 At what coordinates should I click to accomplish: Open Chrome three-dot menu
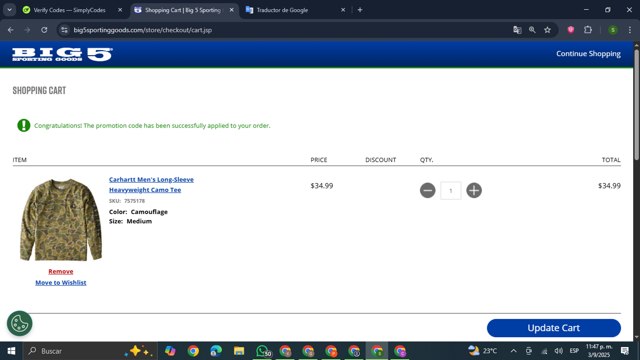(630, 30)
